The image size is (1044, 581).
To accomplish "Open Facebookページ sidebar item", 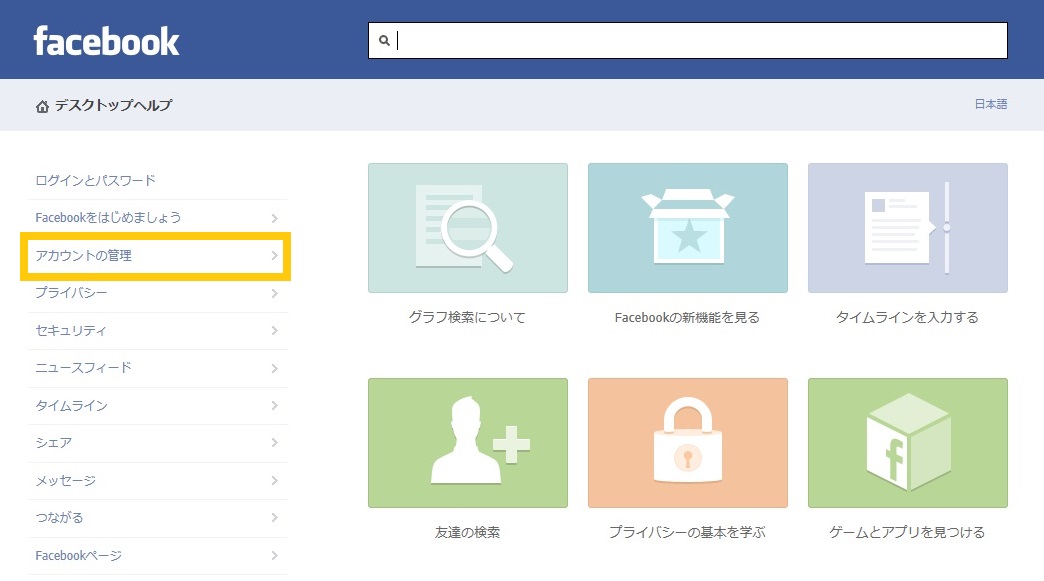I will point(158,556).
